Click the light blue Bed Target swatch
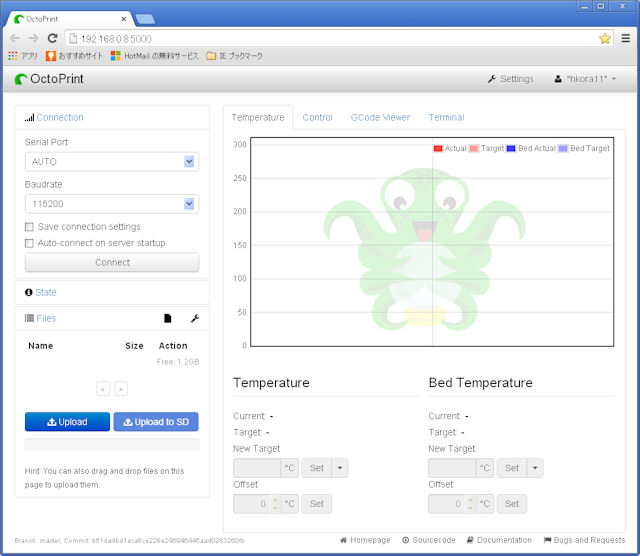The image size is (640, 556). click(563, 149)
